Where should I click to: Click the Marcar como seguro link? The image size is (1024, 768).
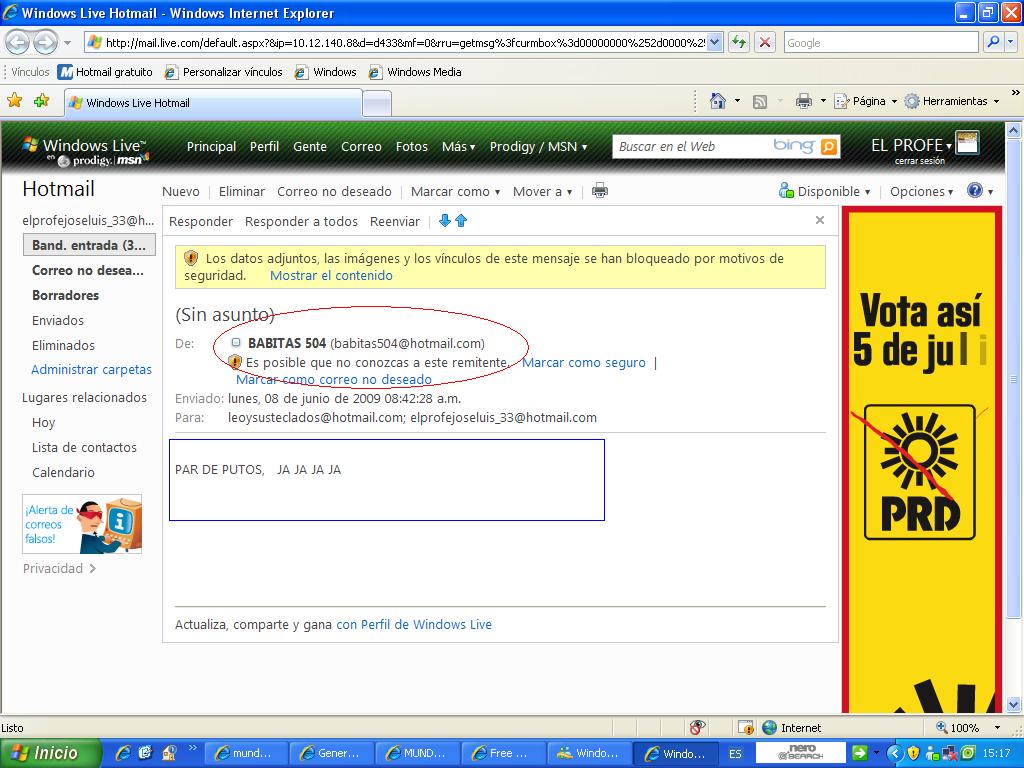pyautogui.click(x=584, y=362)
